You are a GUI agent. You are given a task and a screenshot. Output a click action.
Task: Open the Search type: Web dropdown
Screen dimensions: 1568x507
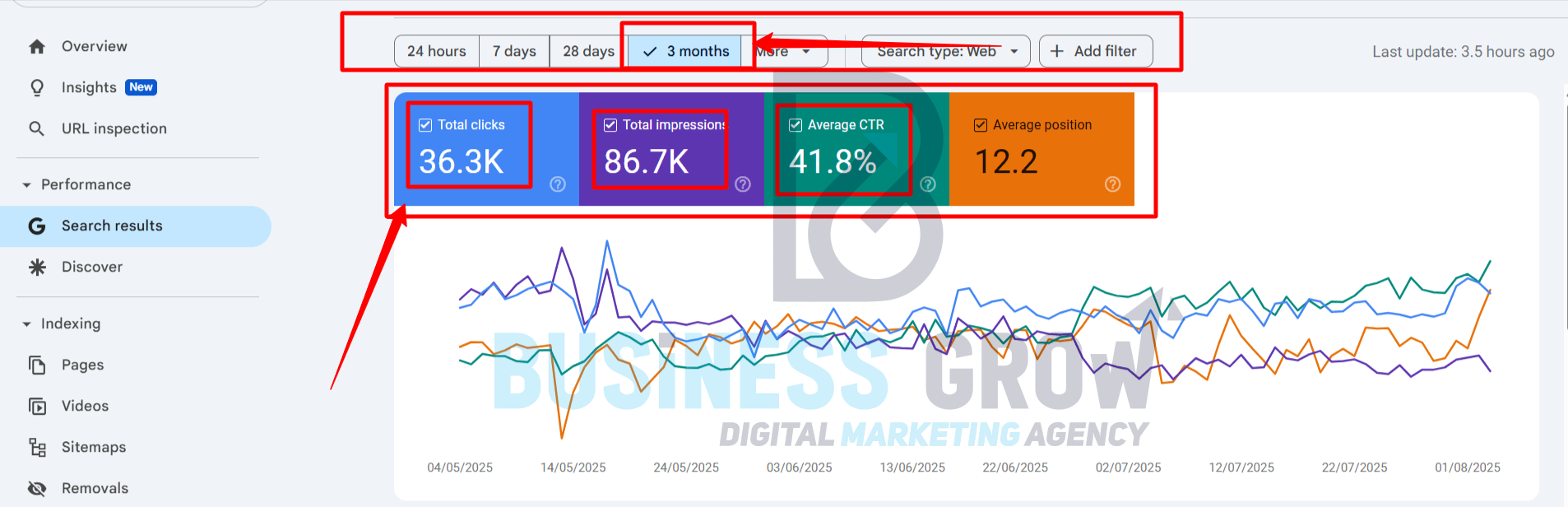tap(946, 51)
